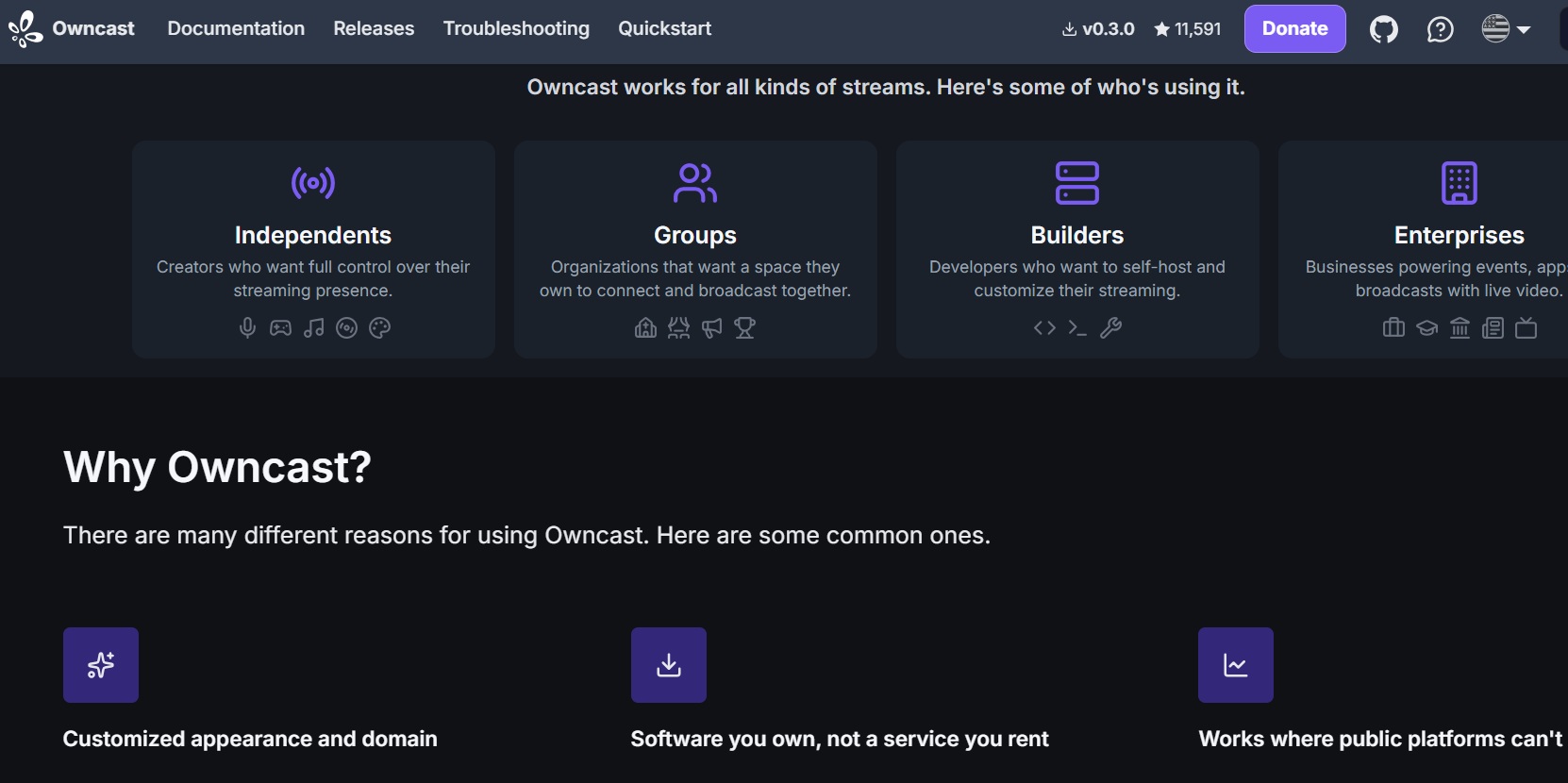Click the people icon above Groups
The width and height of the screenshot is (1568, 783).
(695, 183)
